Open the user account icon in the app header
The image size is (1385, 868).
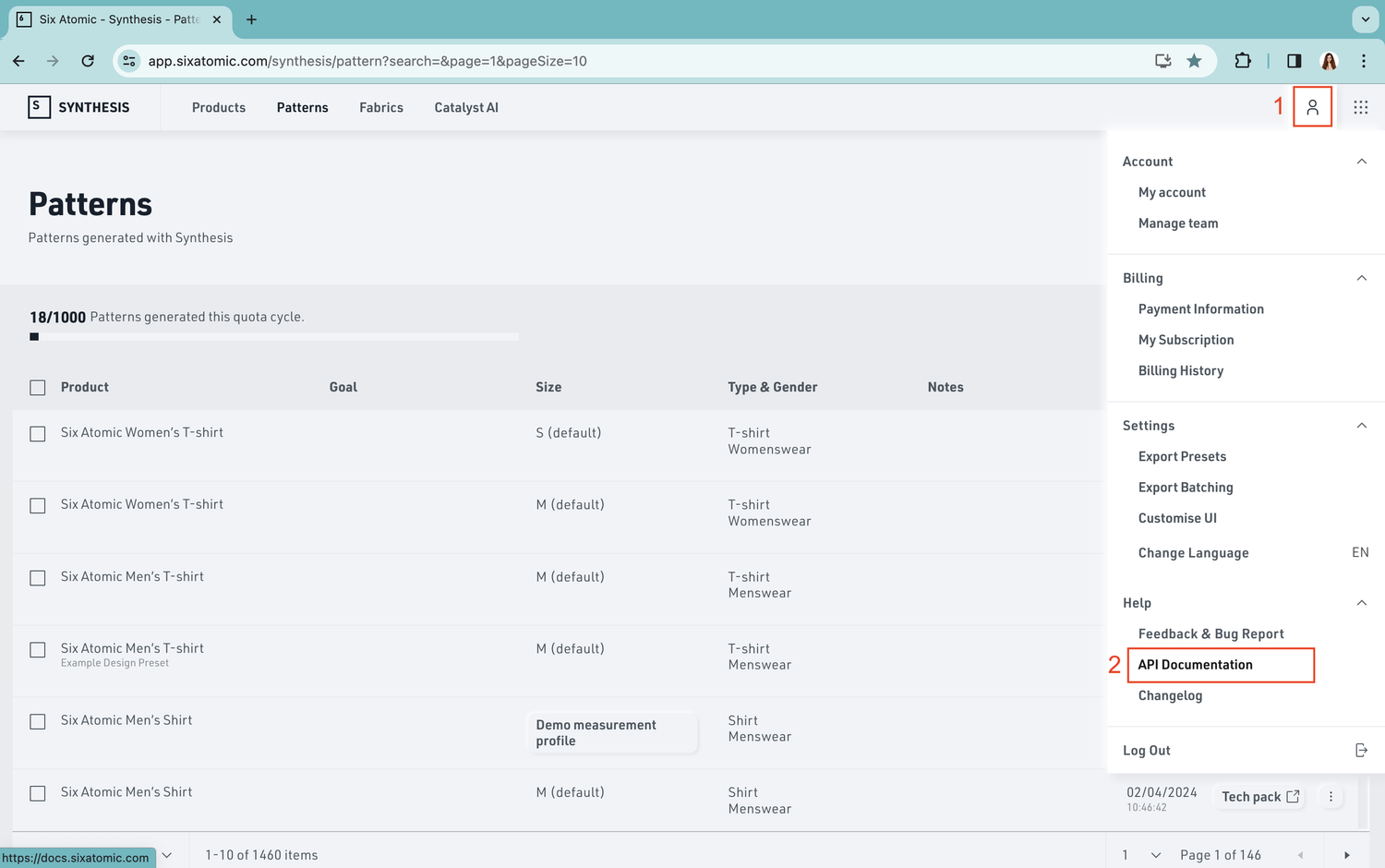(x=1313, y=107)
